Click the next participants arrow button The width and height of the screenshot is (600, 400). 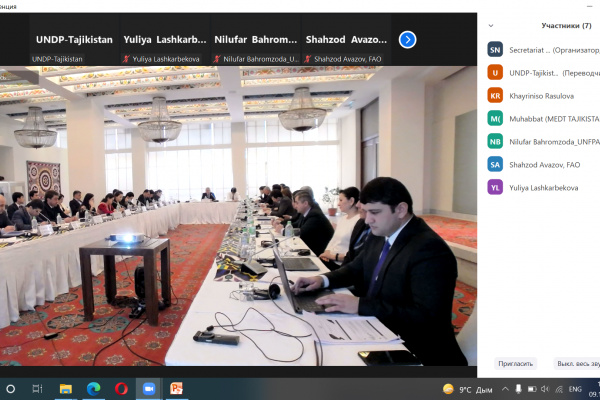(x=407, y=40)
